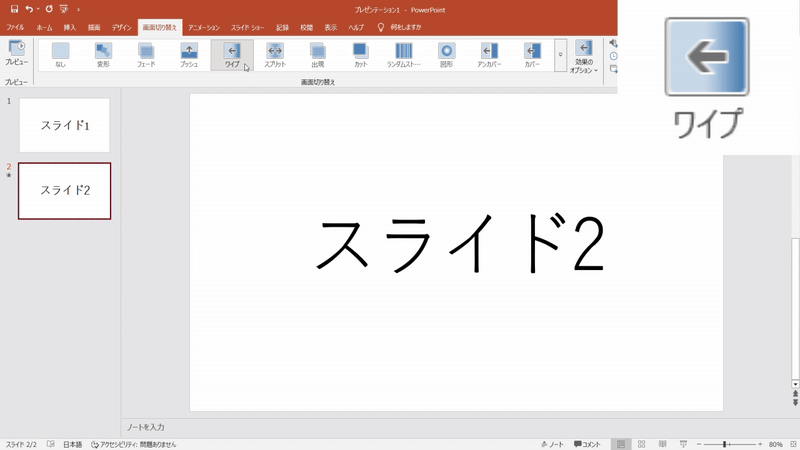Click the スライド 2/2 status bar indicator
The height and width of the screenshot is (450, 800).
coord(21,444)
